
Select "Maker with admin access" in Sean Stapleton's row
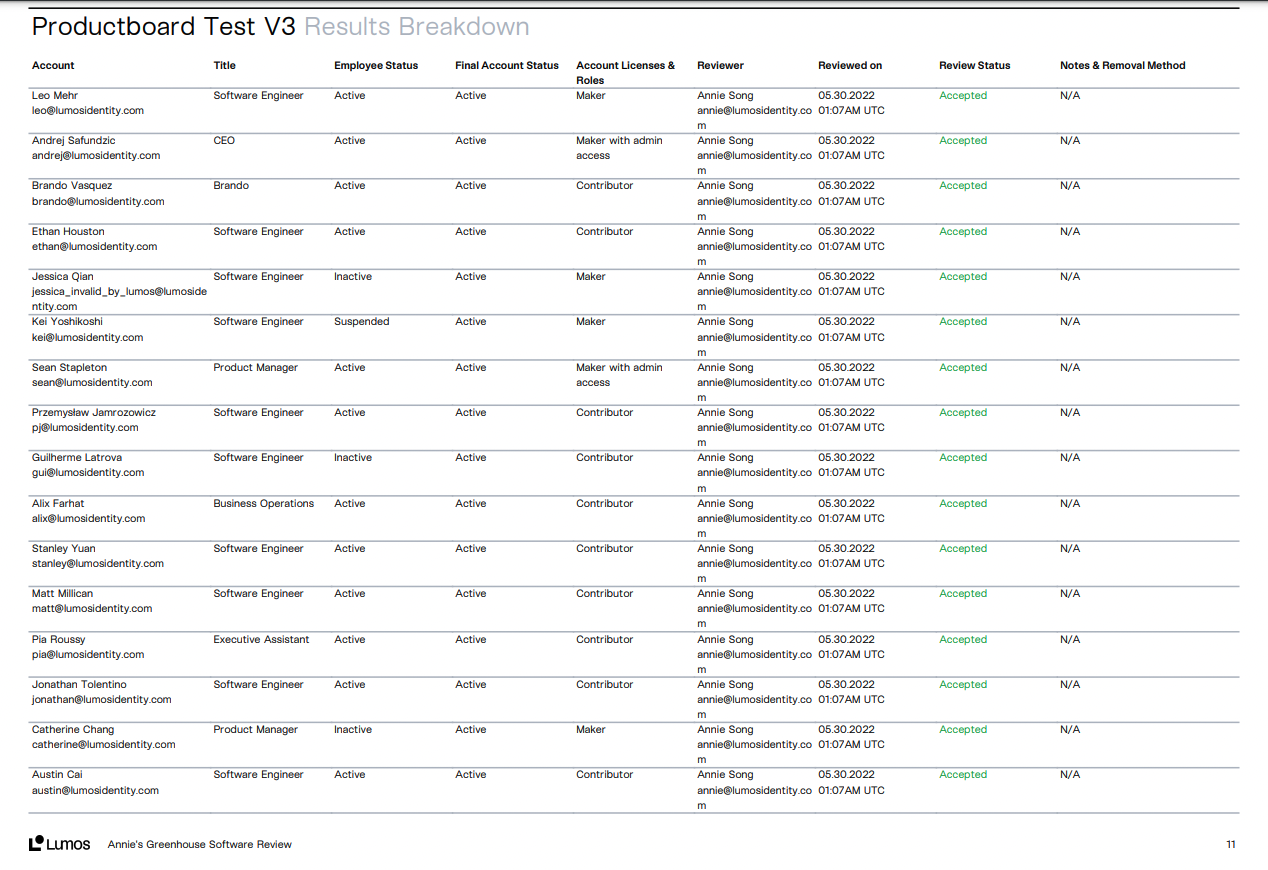coord(620,375)
